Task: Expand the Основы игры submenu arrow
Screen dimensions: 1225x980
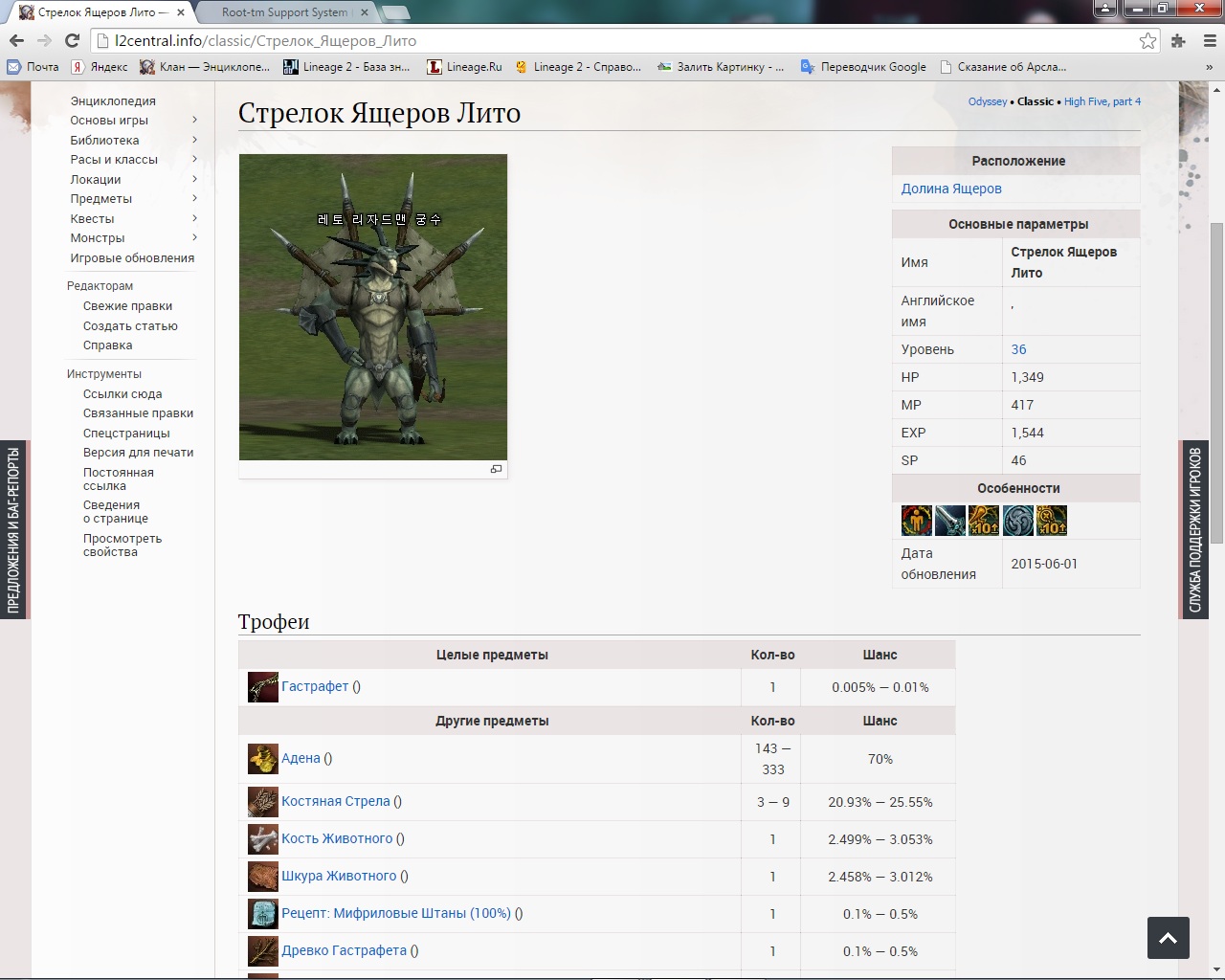Action: 194,120
